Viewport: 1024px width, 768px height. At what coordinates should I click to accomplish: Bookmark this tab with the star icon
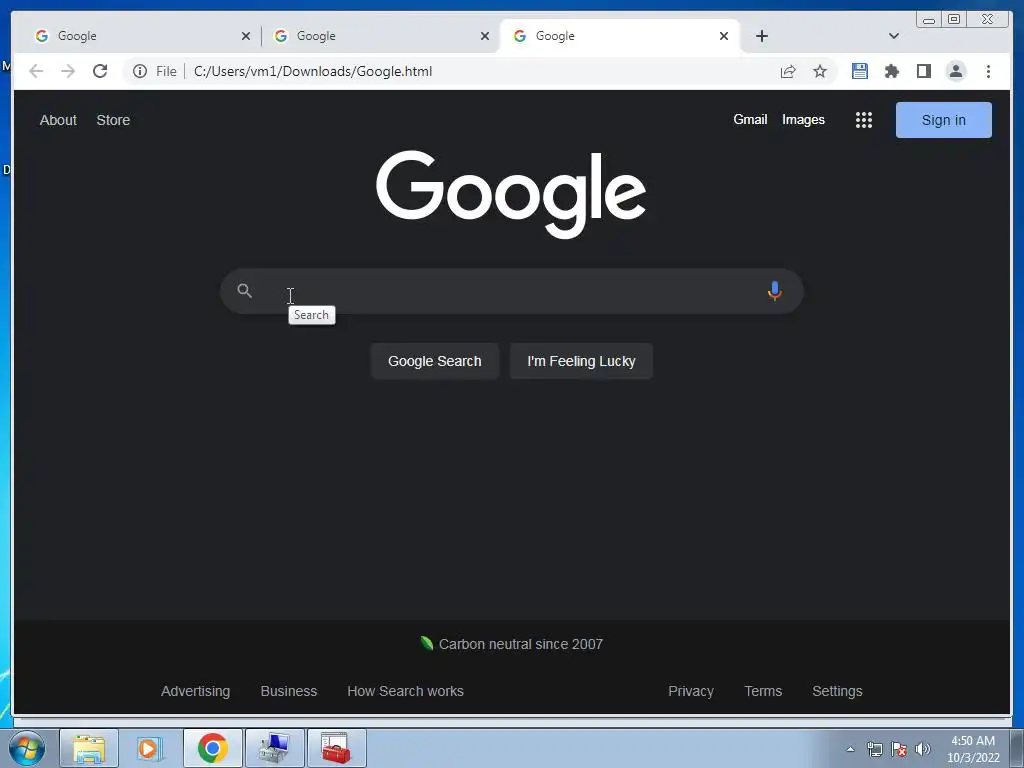[x=820, y=71]
